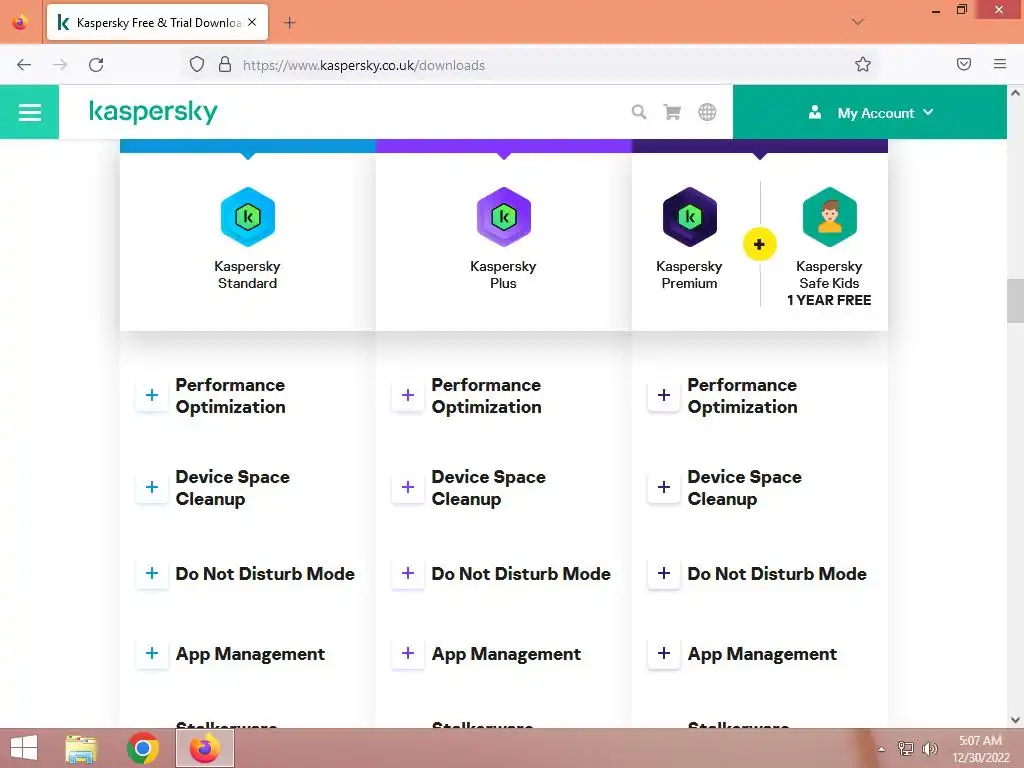The image size is (1024, 768).
Task: Expand Device Space Cleanup under Kaspersky Plus
Action: pyautogui.click(x=408, y=487)
